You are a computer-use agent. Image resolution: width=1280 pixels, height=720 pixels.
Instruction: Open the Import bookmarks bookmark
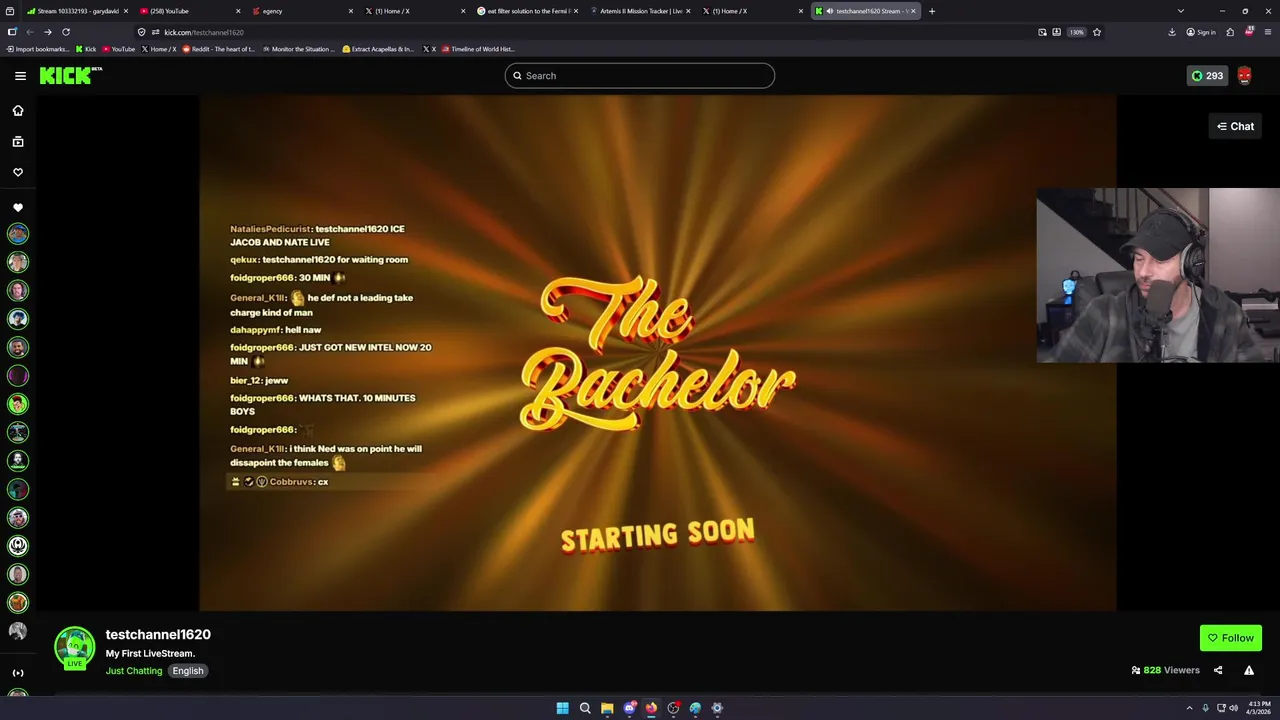tap(38, 49)
